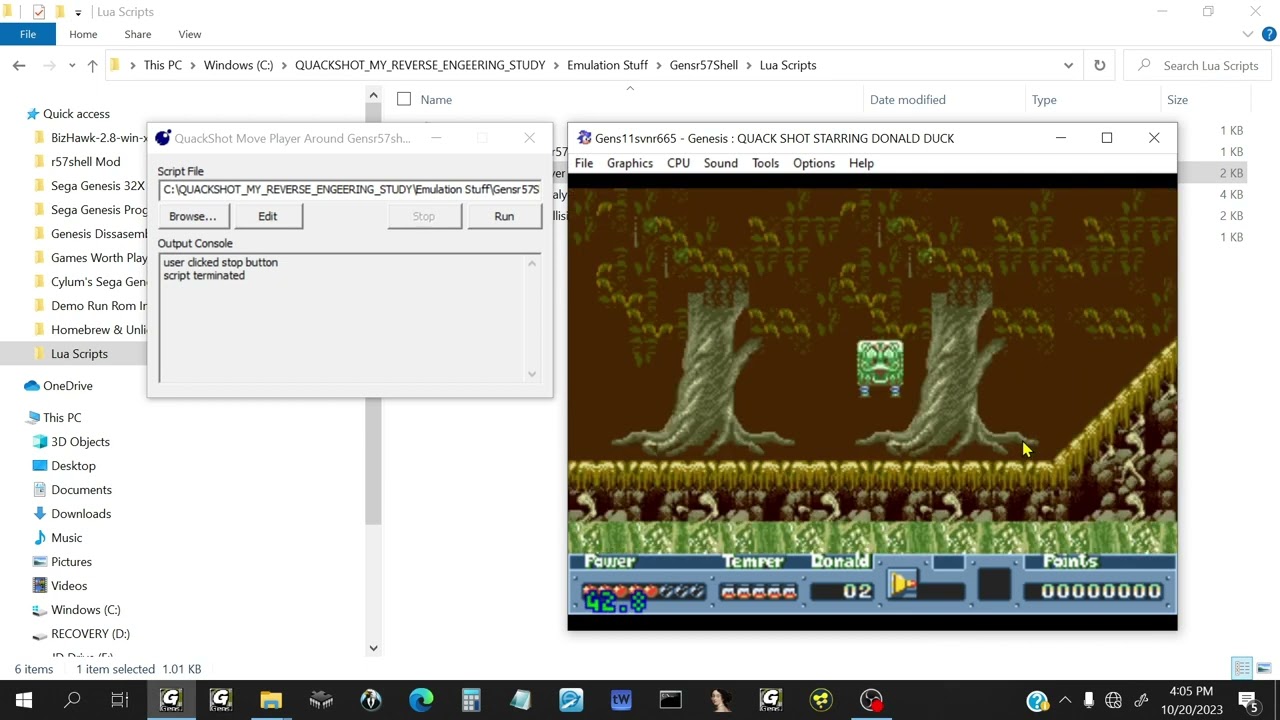The height and width of the screenshot is (720, 1280).
Task: Sort by the Size column header
Action: tap(1177, 99)
